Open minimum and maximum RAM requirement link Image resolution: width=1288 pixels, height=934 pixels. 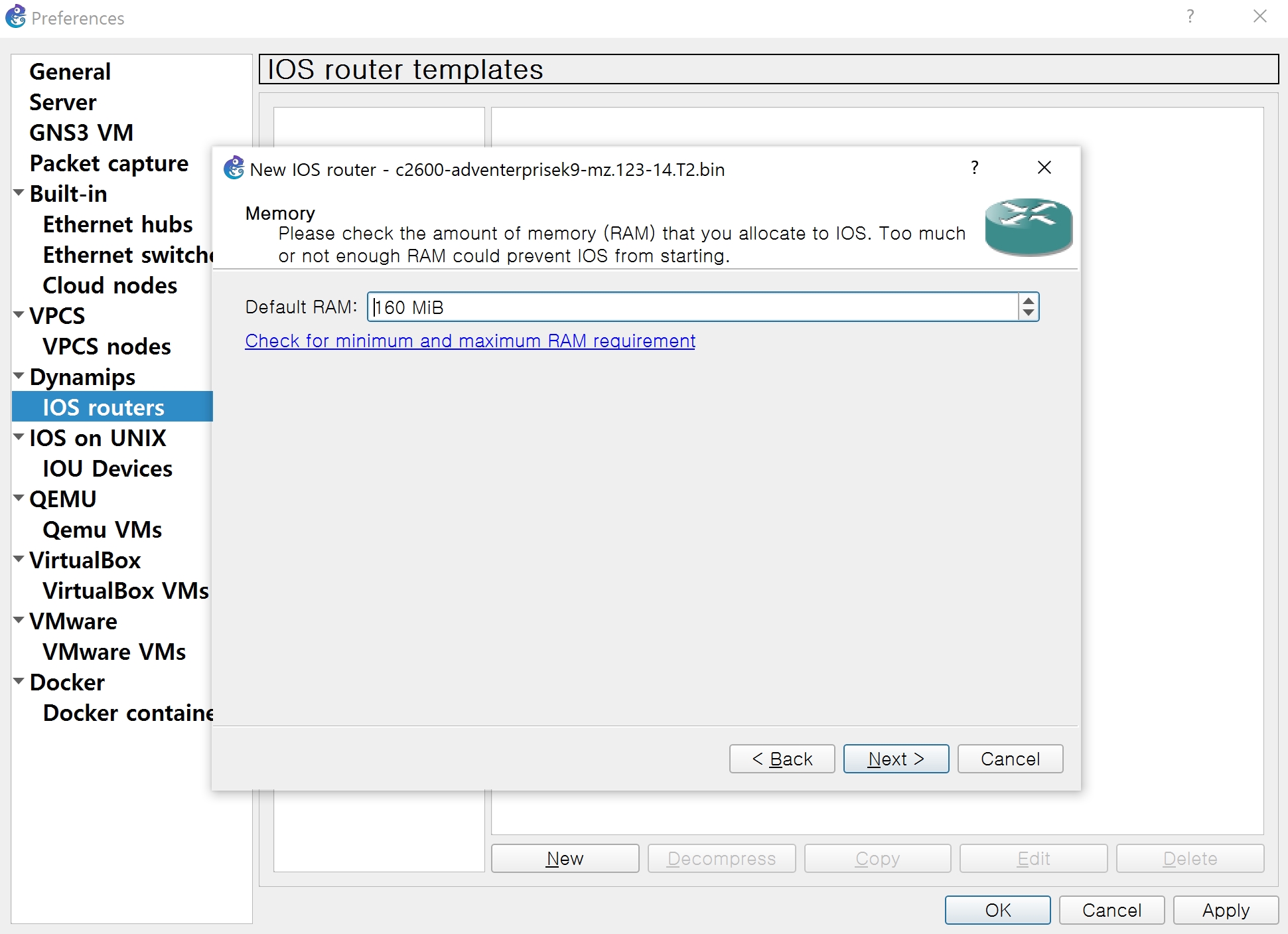click(470, 341)
